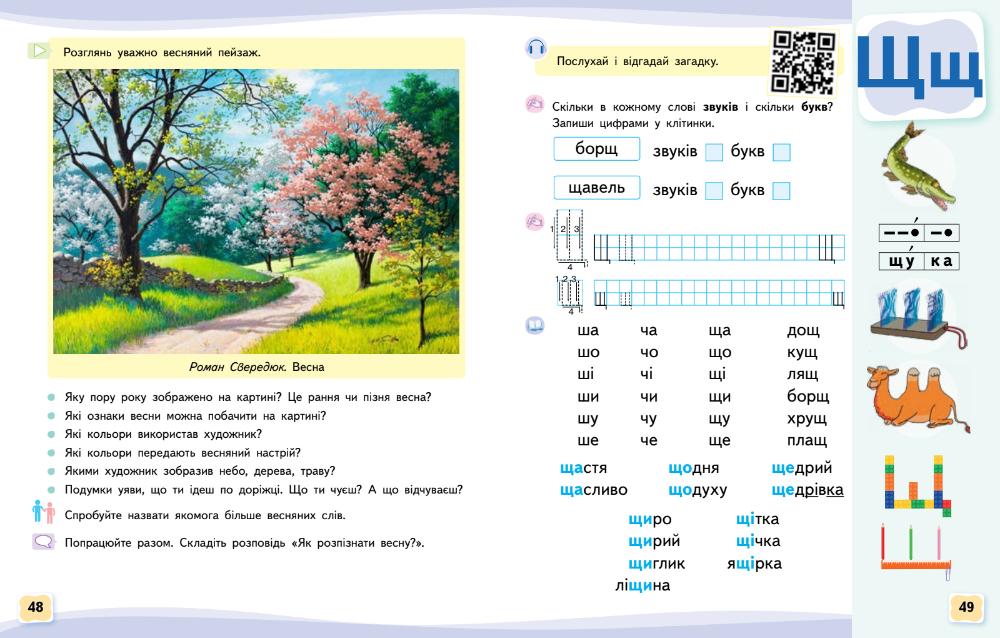Click the question 'Якими художник зобразив небо'
The height and width of the screenshot is (638, 1000).
coord(200,471)
